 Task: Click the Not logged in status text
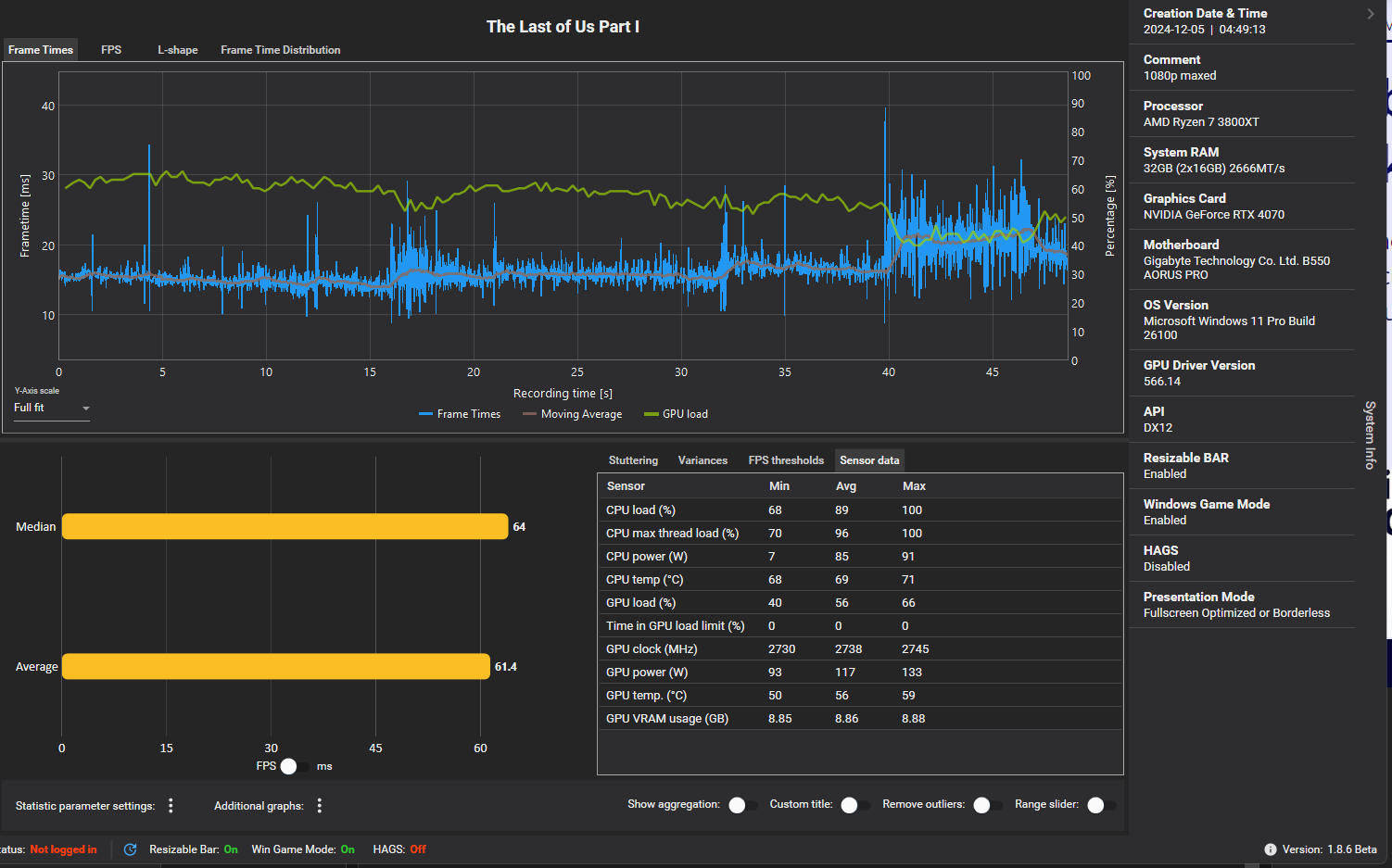(x=63, y=849)
